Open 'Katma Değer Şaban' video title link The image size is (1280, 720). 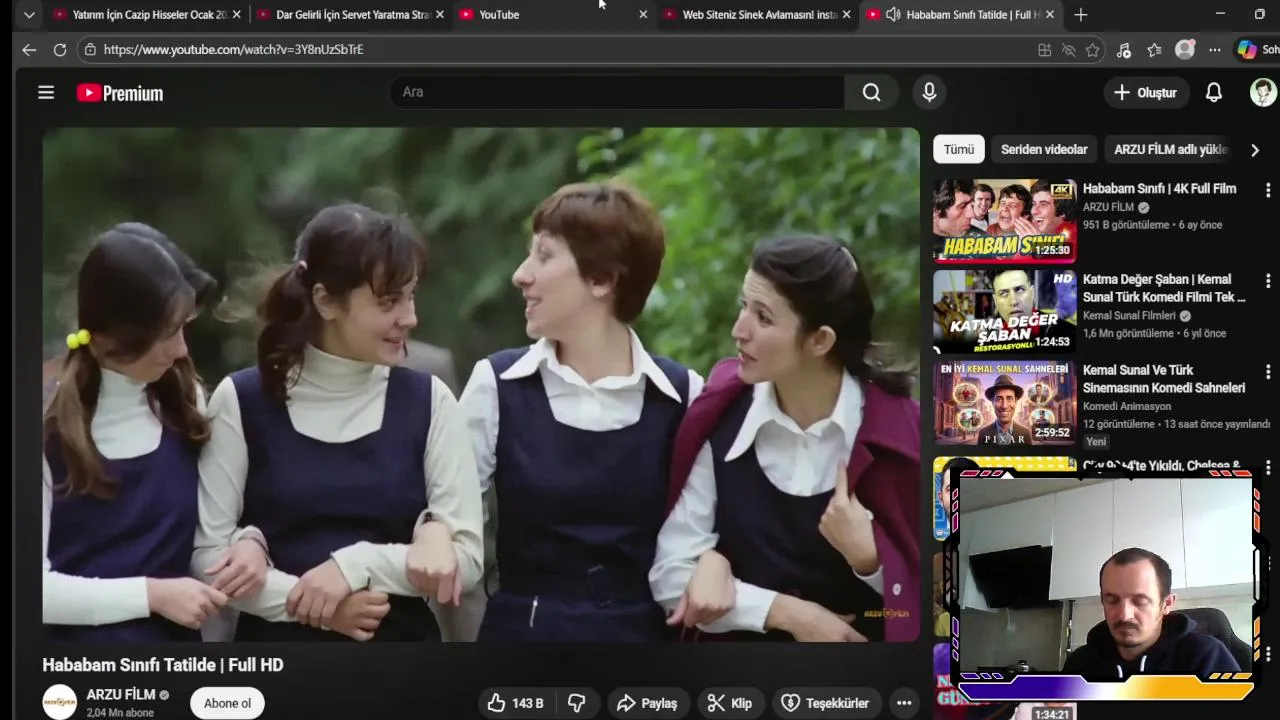(1164, 288)
